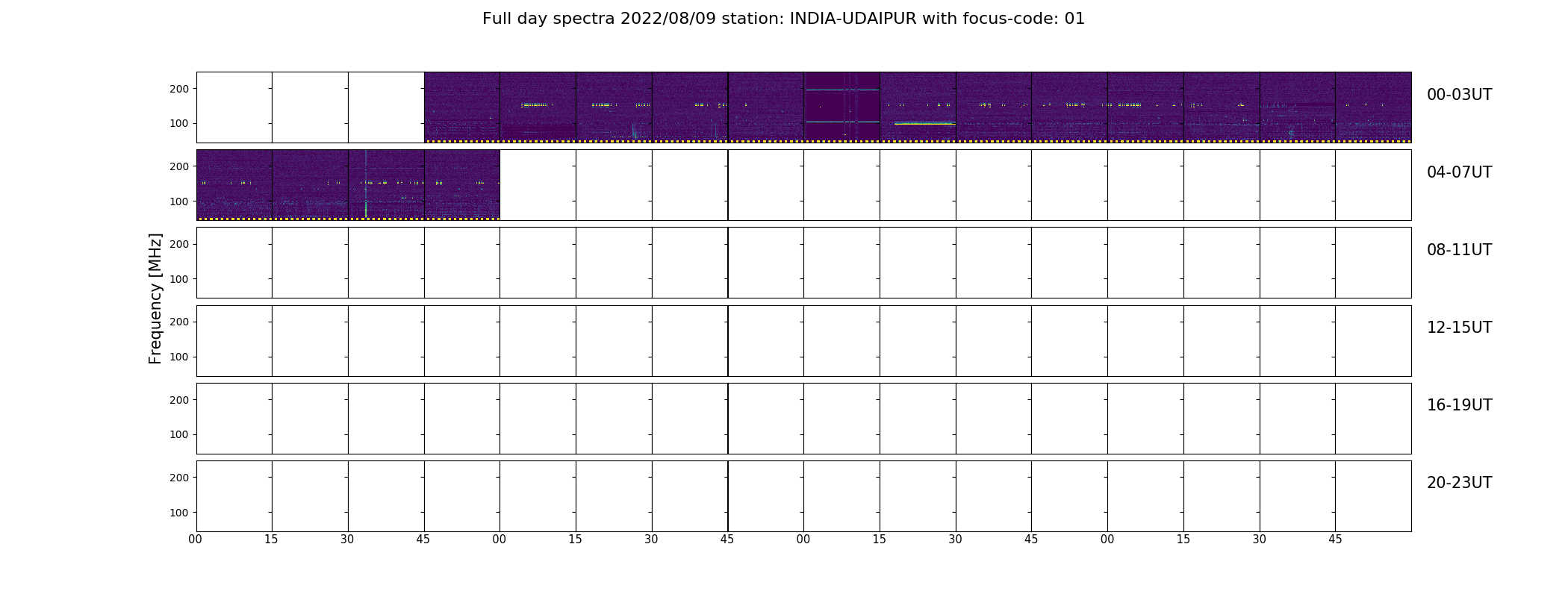Click the 100 tick label of 08-11UT row
This screenshot has height=597, width=1568.
pyautogui.click(x=179, y=279)
